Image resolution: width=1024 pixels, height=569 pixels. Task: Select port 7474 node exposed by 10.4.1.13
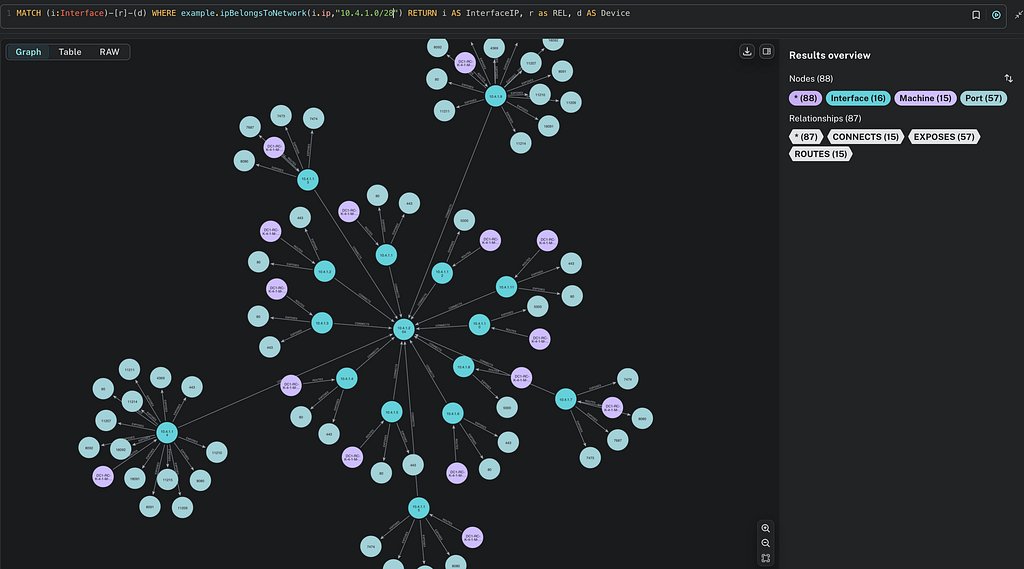pos(313,118)
